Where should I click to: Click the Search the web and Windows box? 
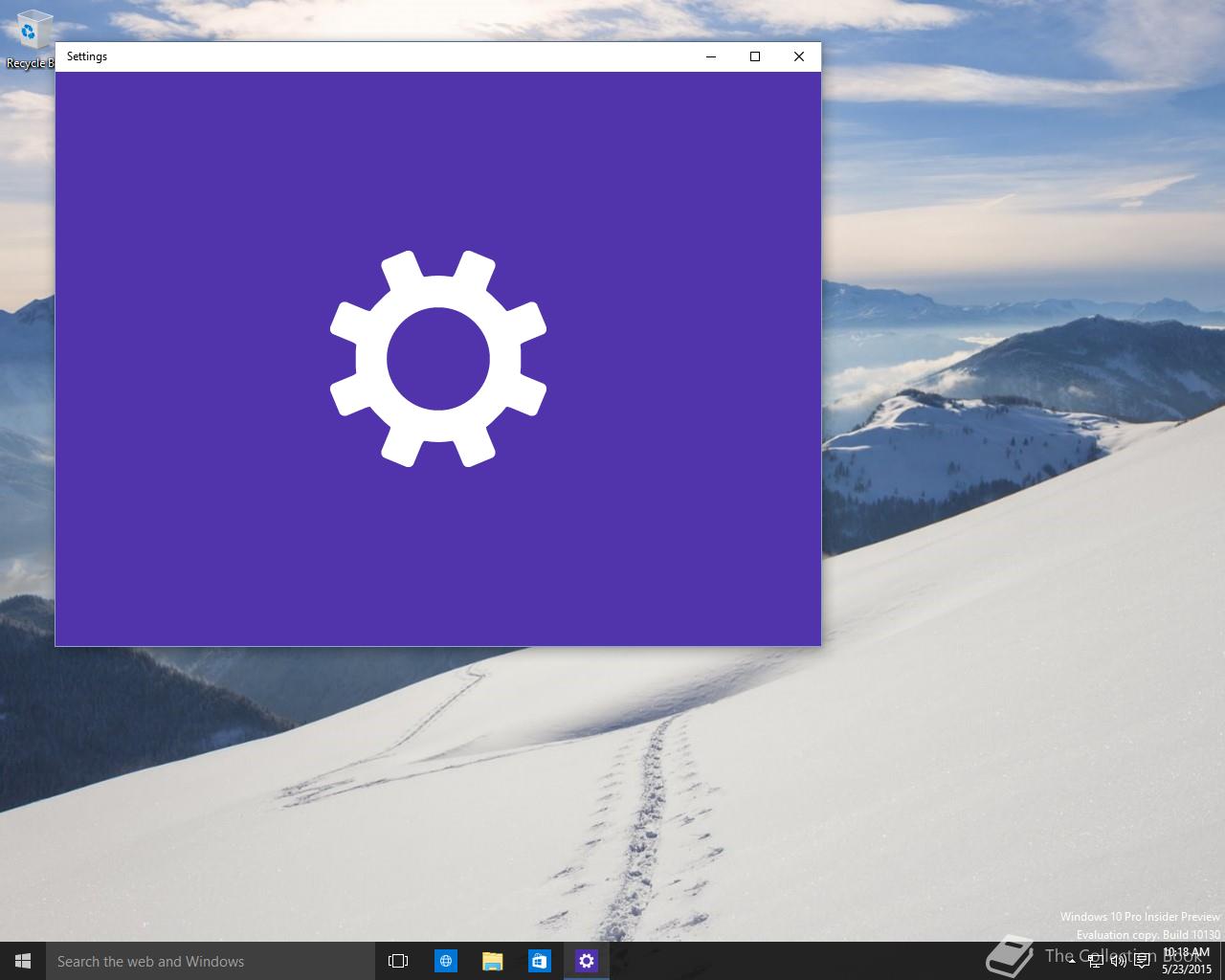pos(210,961)
